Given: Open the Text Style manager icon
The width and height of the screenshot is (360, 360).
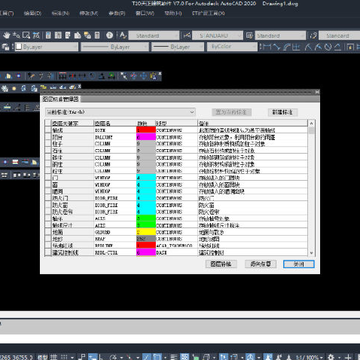Looking at the screenshot, I should point(123,35).
